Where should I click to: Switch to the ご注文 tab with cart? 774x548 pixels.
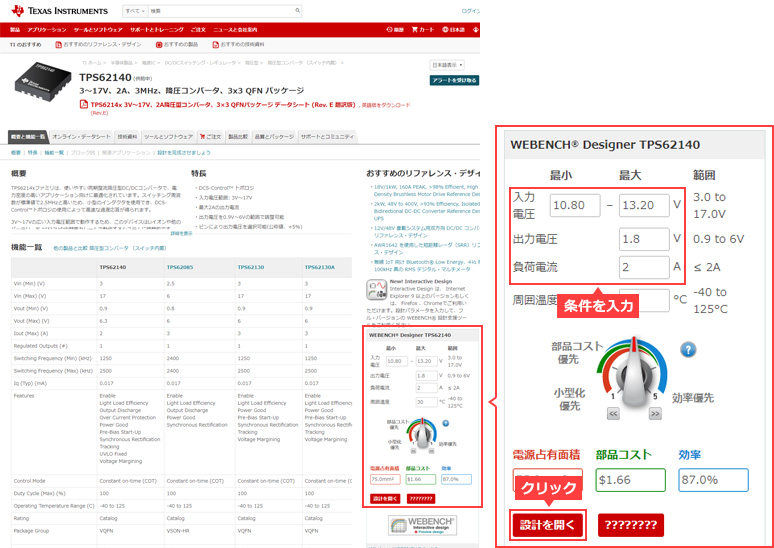211,137
